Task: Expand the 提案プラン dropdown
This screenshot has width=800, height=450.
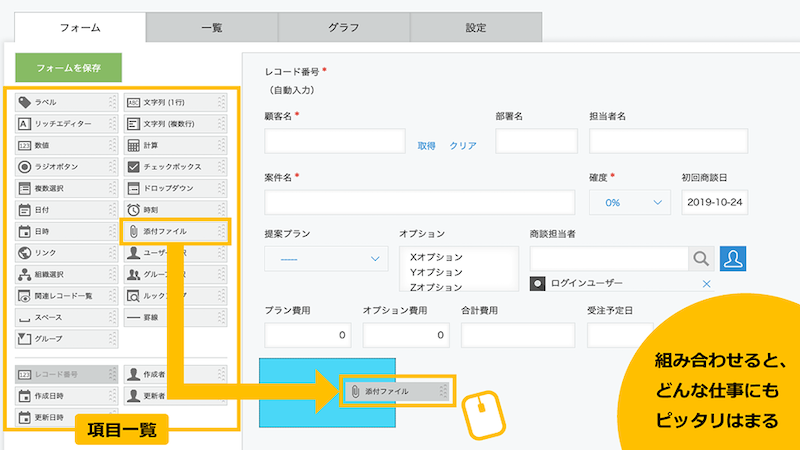Action: pos(326,259)
